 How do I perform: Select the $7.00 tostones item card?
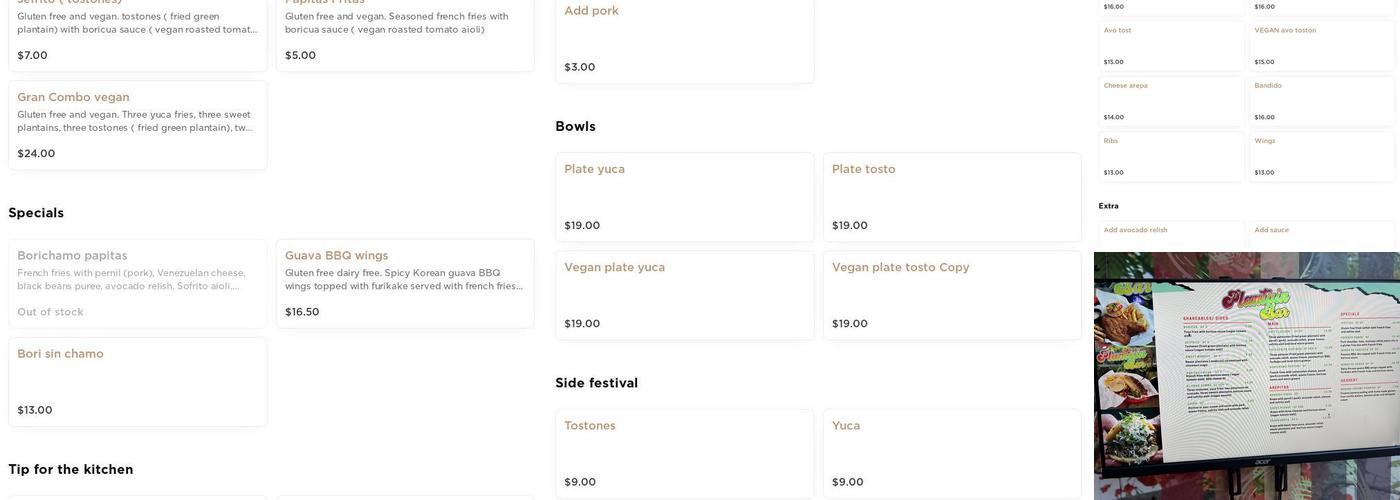coord(137,35)
